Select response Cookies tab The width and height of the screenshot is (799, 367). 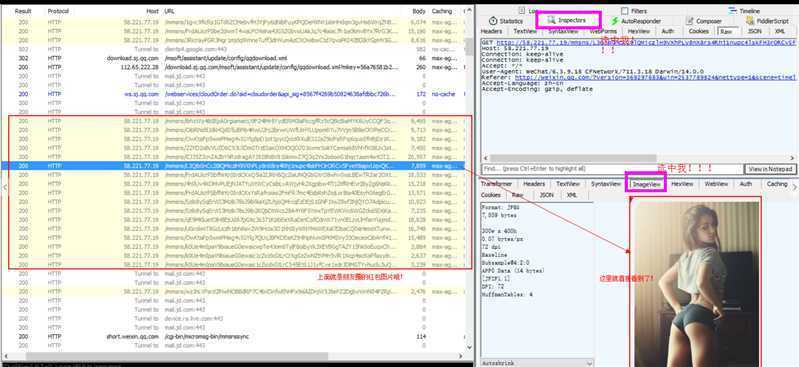pyautogui.click(x=491, y=195)
